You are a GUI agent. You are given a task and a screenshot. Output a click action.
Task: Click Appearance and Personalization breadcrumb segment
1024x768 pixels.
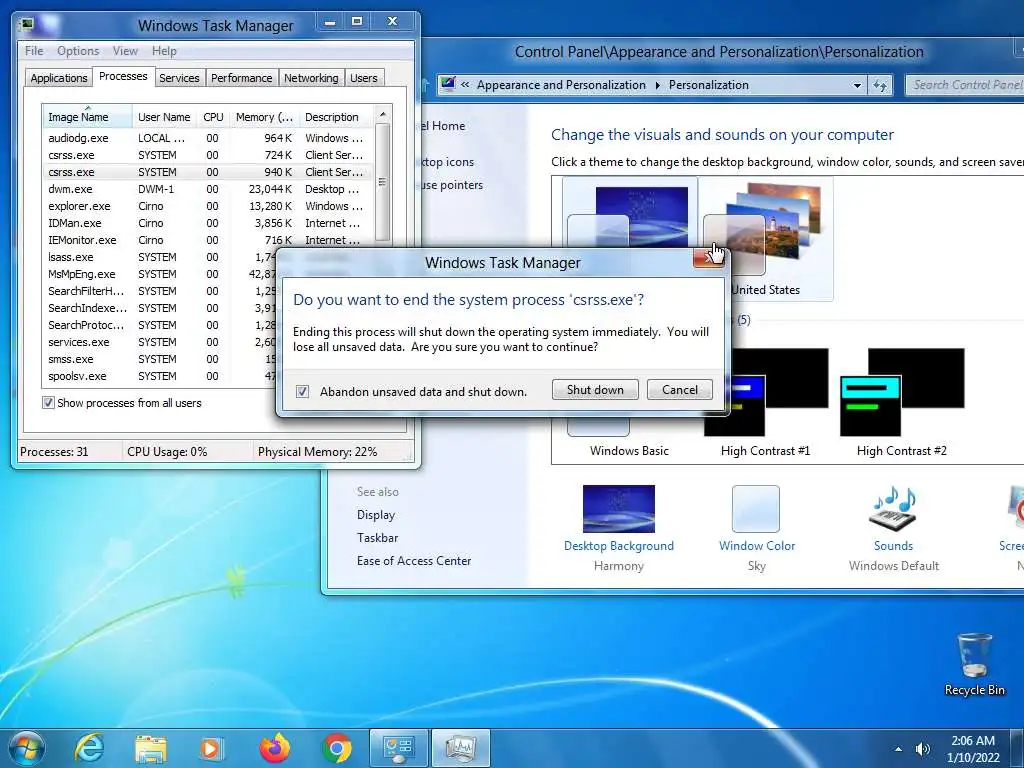(x=561, y=85)
